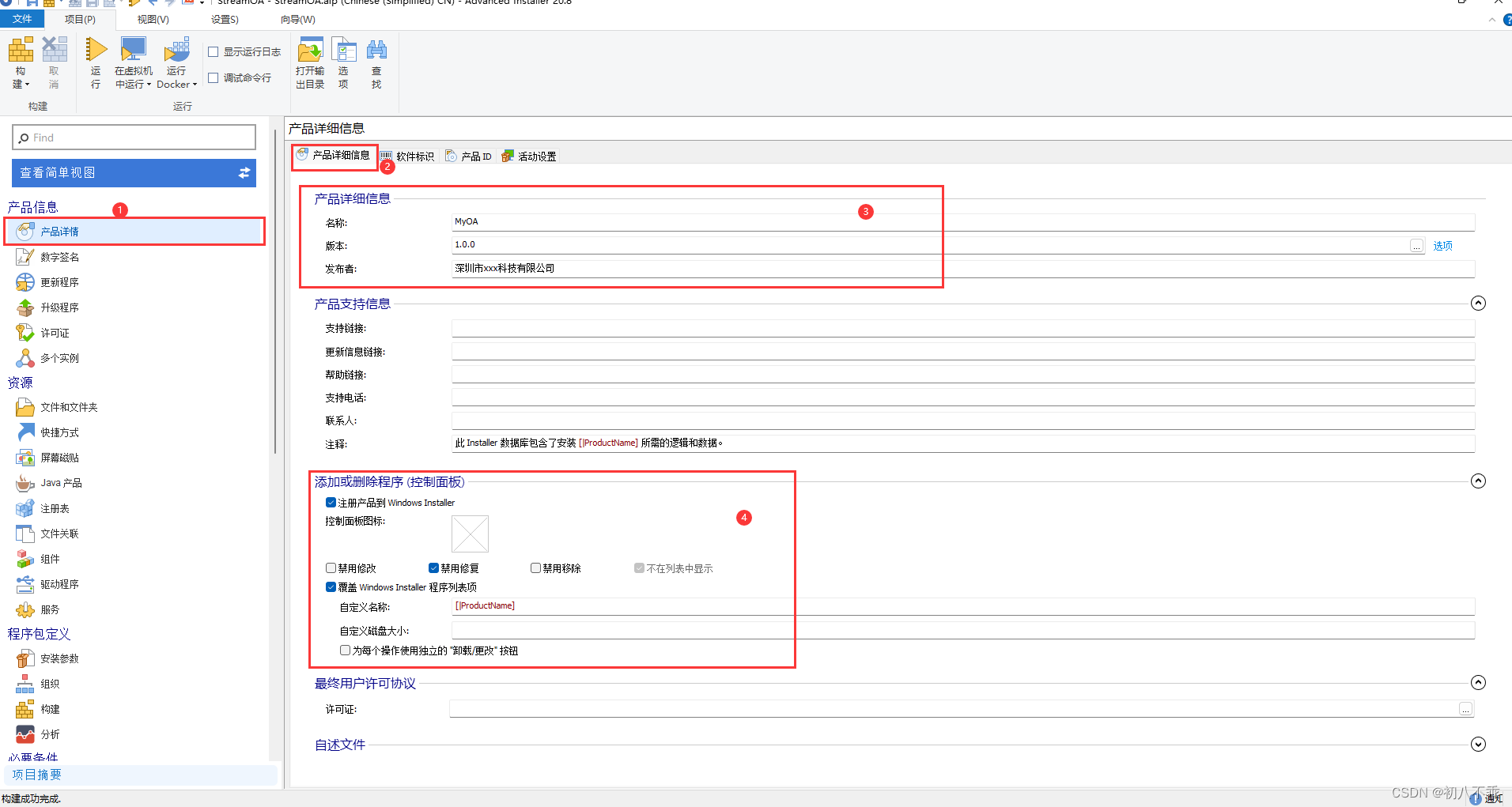Image resolution: width=1512 pixels, height=807 pixels.
Task: Check 为每个操作使用独立的卸载/更改按钮 checkbox
Action: point(345,651)
